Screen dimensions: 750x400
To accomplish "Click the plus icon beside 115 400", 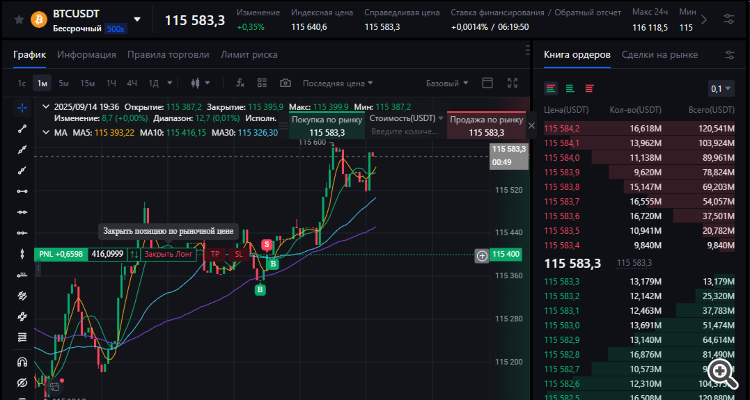I will pos(482,256).
